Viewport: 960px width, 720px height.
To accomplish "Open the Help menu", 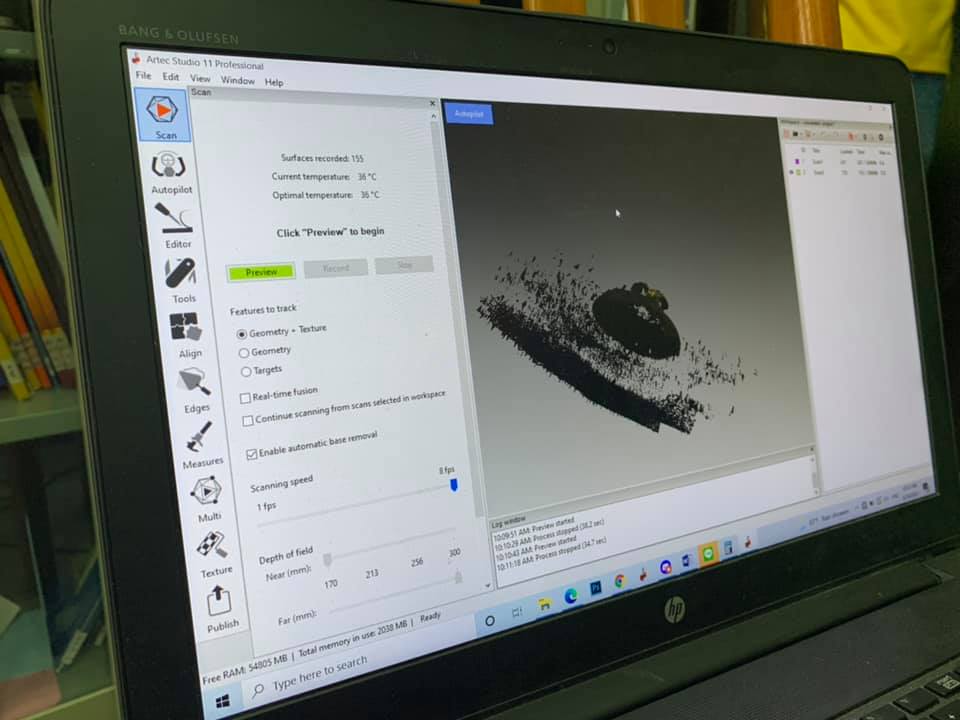I will point(274,82).
